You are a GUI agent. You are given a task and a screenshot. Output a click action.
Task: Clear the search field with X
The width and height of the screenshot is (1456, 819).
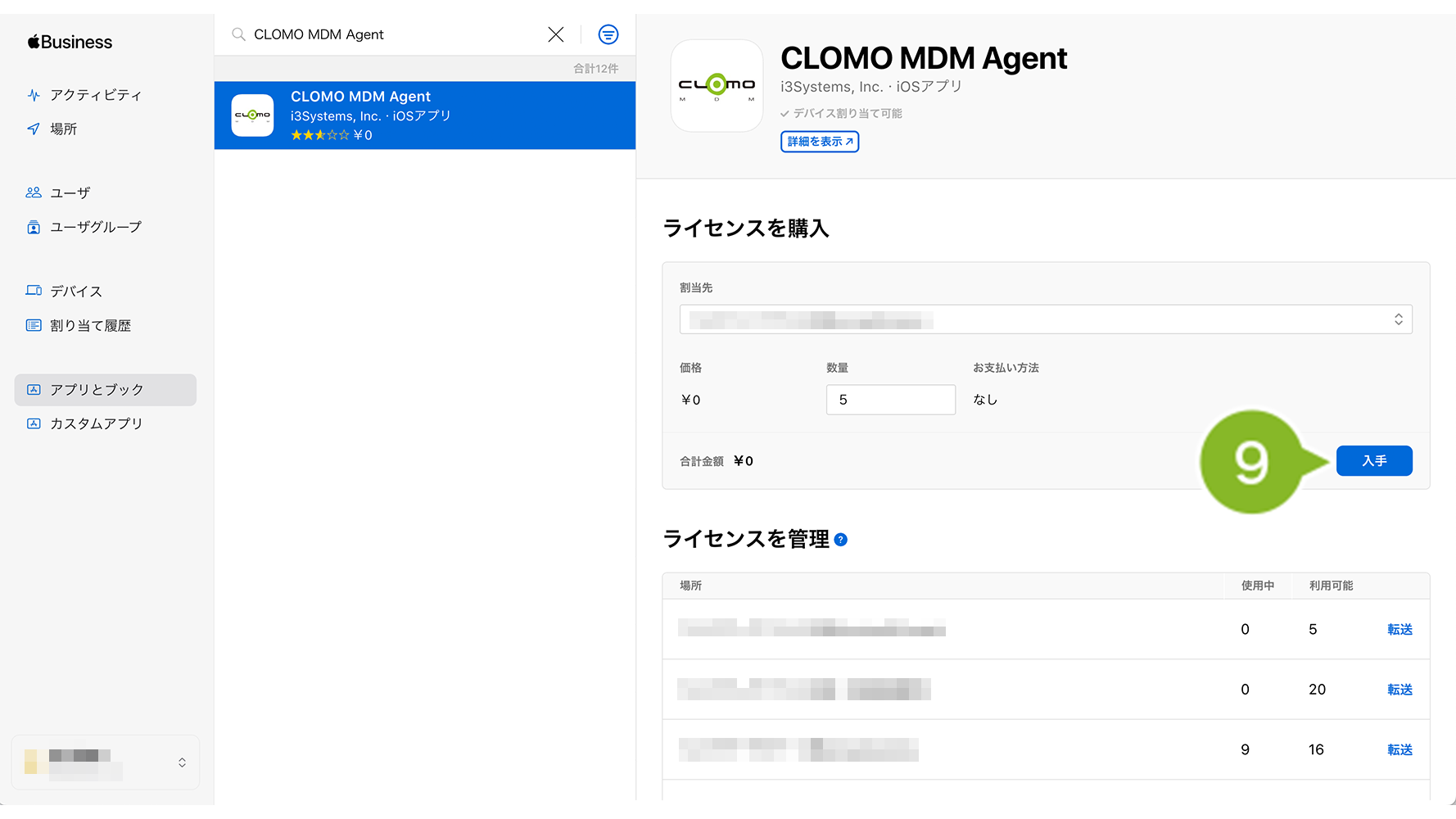(x=556, y=34)
